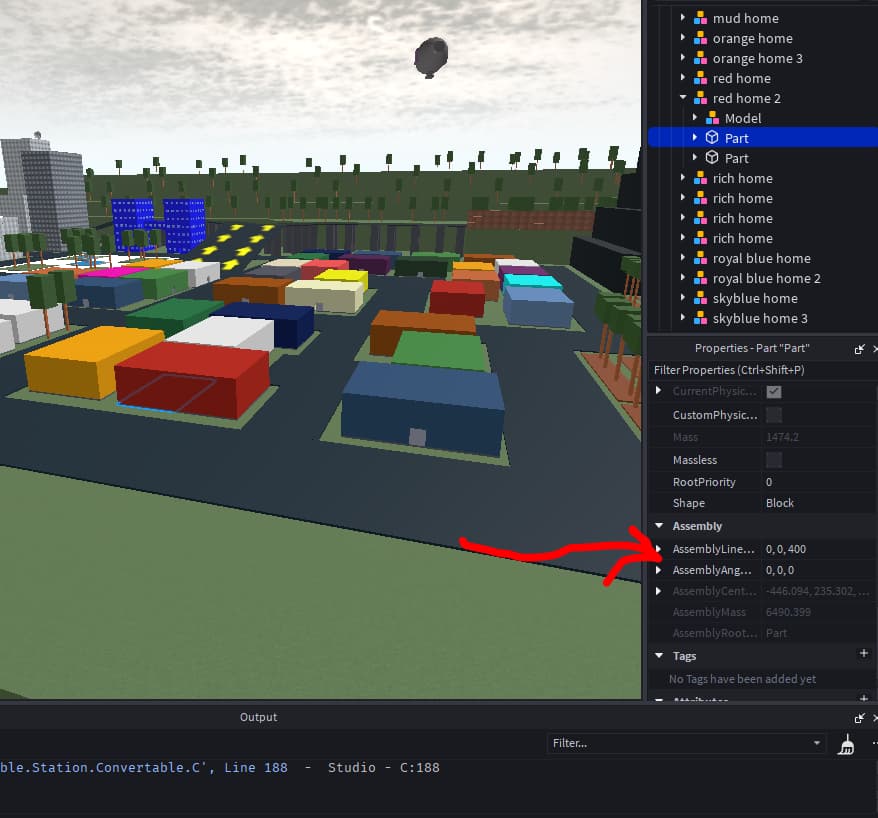Click the Properties - Part "Part" panel title

click(752, 348)
